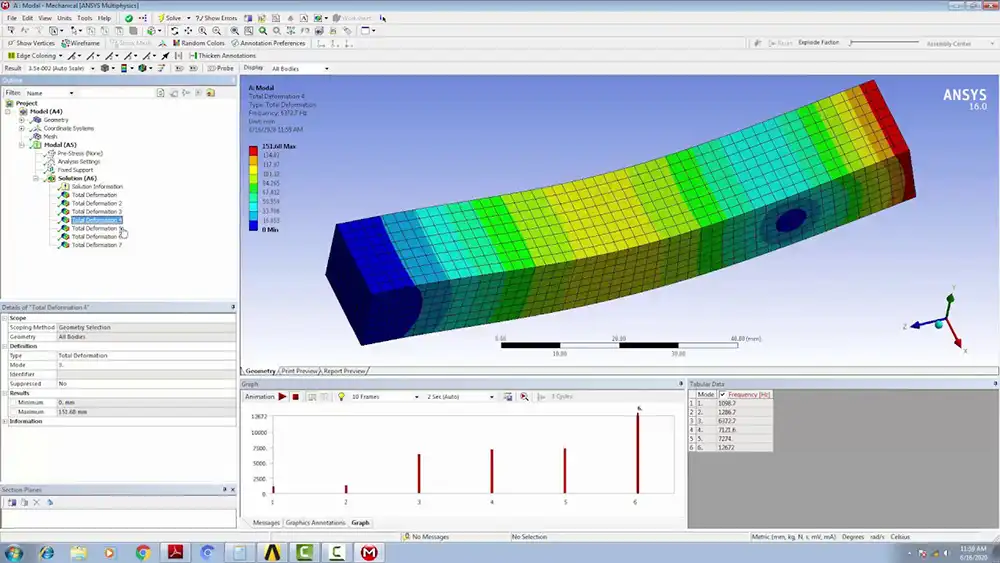Enable Random Colors

[x=199, y=43]
